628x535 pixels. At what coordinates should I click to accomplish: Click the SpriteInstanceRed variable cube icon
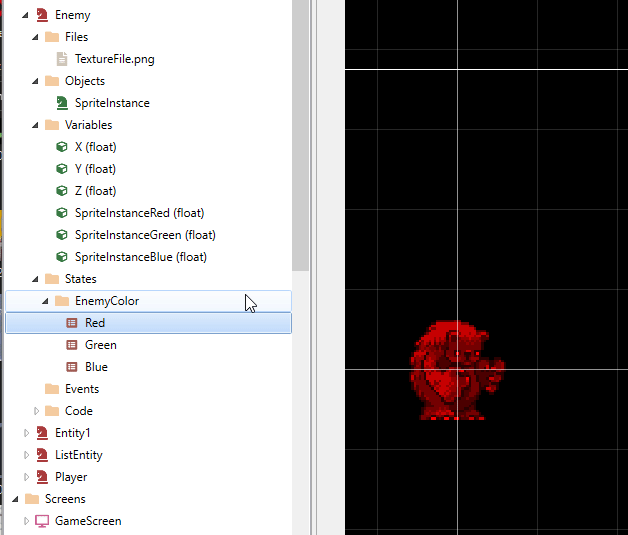click(62, 213)
